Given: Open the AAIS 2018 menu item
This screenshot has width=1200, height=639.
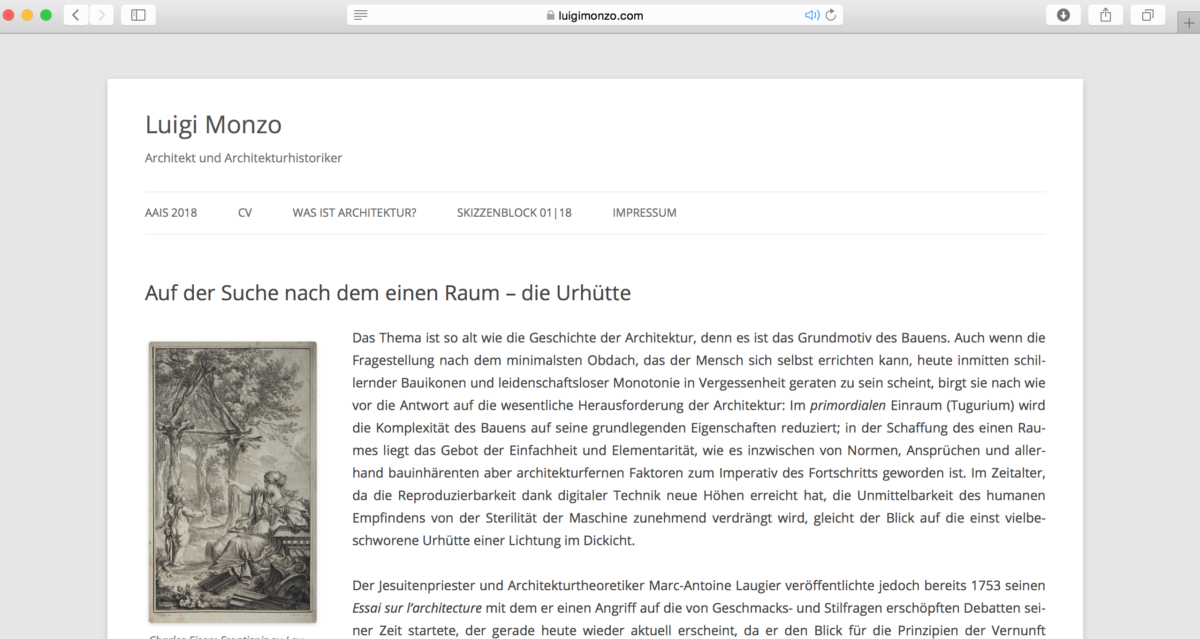Looking at the screenshot, I should coord(171,213).
